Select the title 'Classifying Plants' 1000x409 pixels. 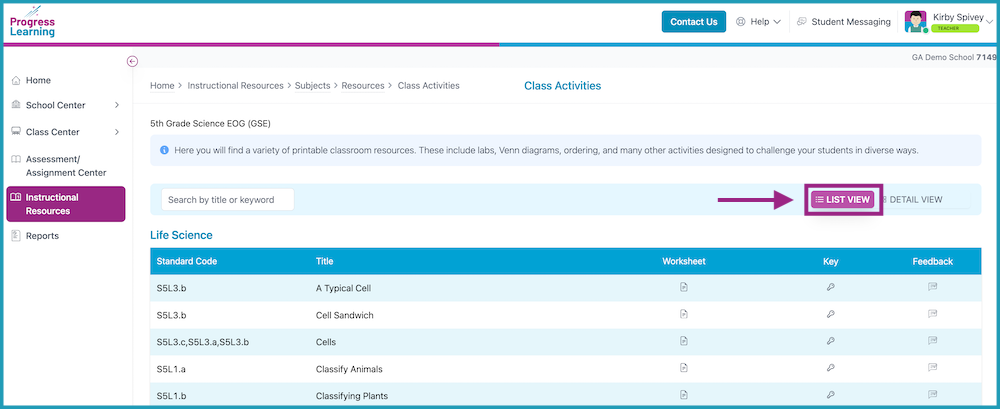click(x=351, y=396)
